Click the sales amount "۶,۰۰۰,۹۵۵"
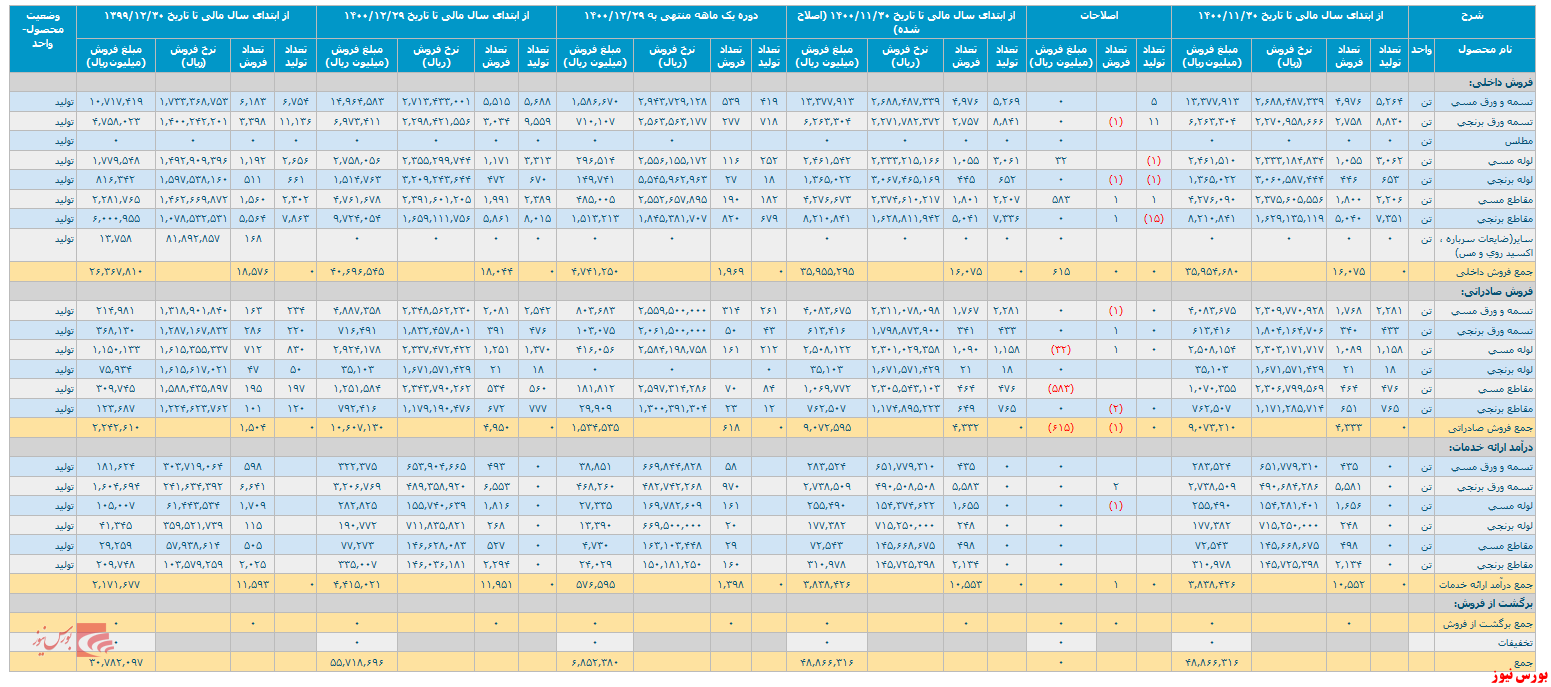This screenshot has height=687, width=1551. 116,218
